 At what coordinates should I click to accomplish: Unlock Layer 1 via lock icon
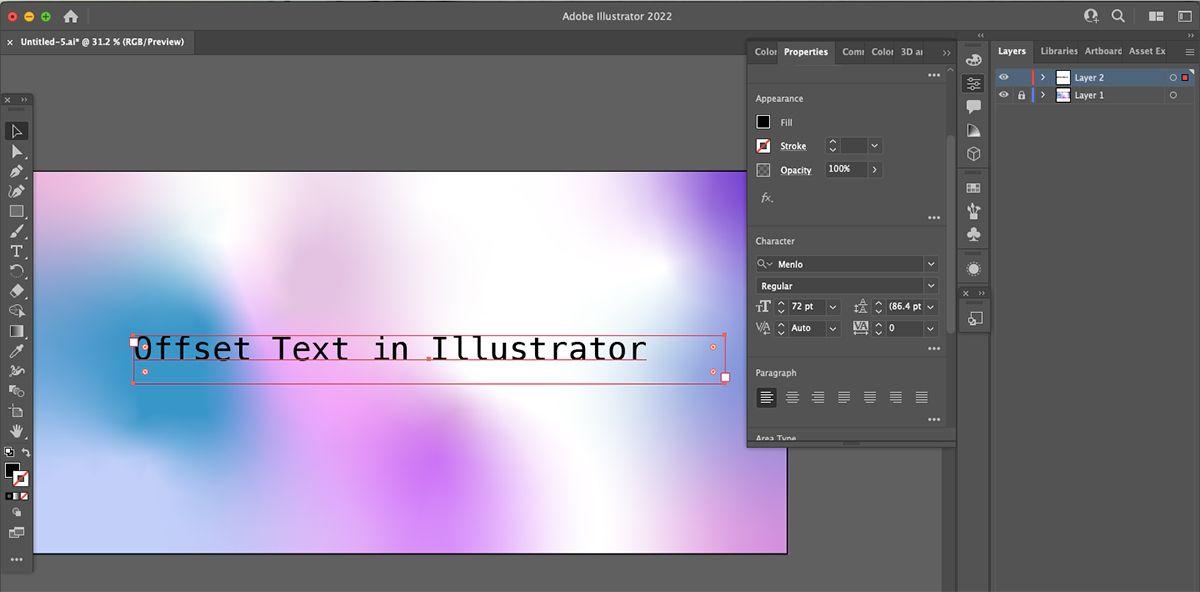point(1021,95)
